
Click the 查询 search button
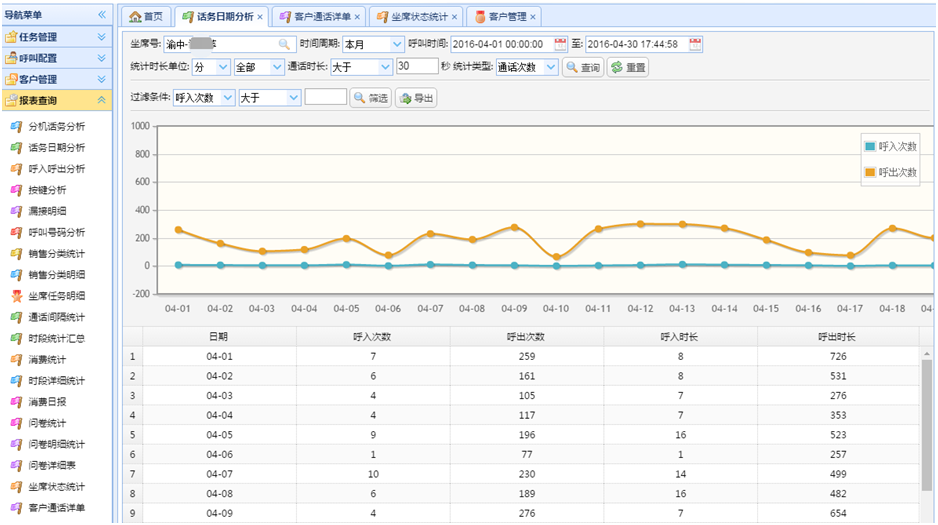pyautogui.click(x=583, y=67)
